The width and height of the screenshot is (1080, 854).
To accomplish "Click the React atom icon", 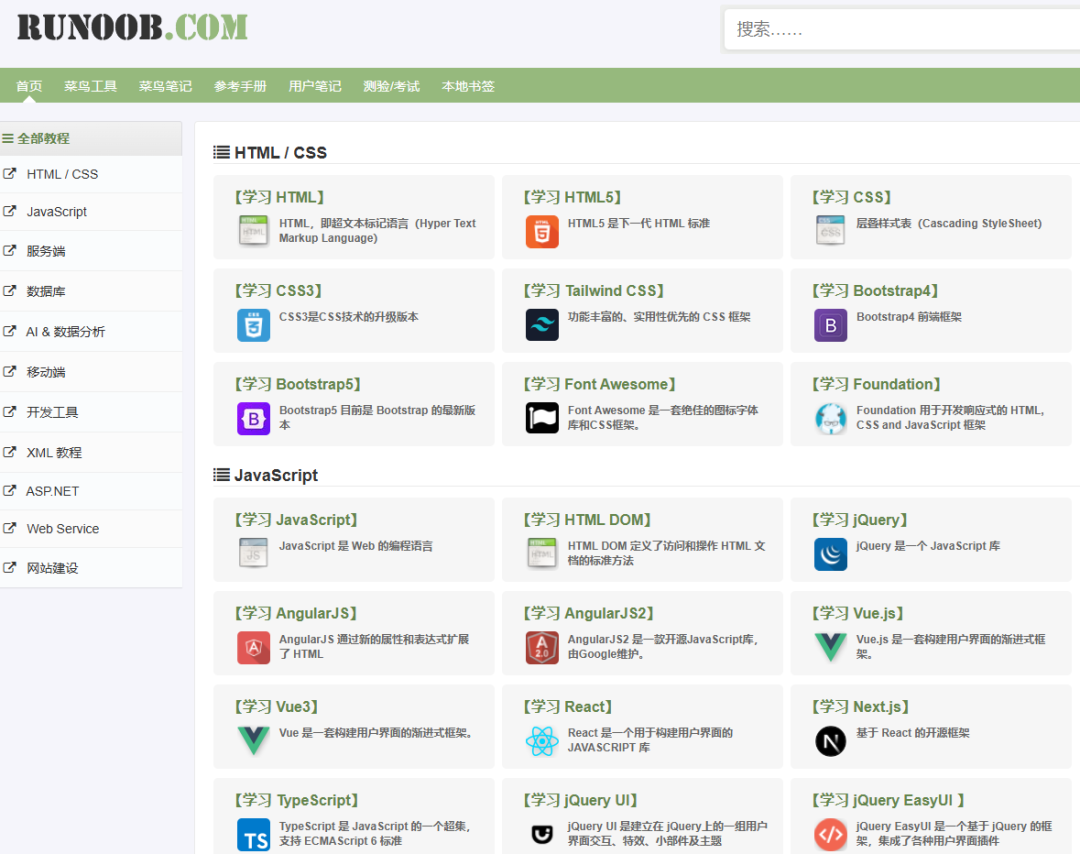I will coord(542,741).
